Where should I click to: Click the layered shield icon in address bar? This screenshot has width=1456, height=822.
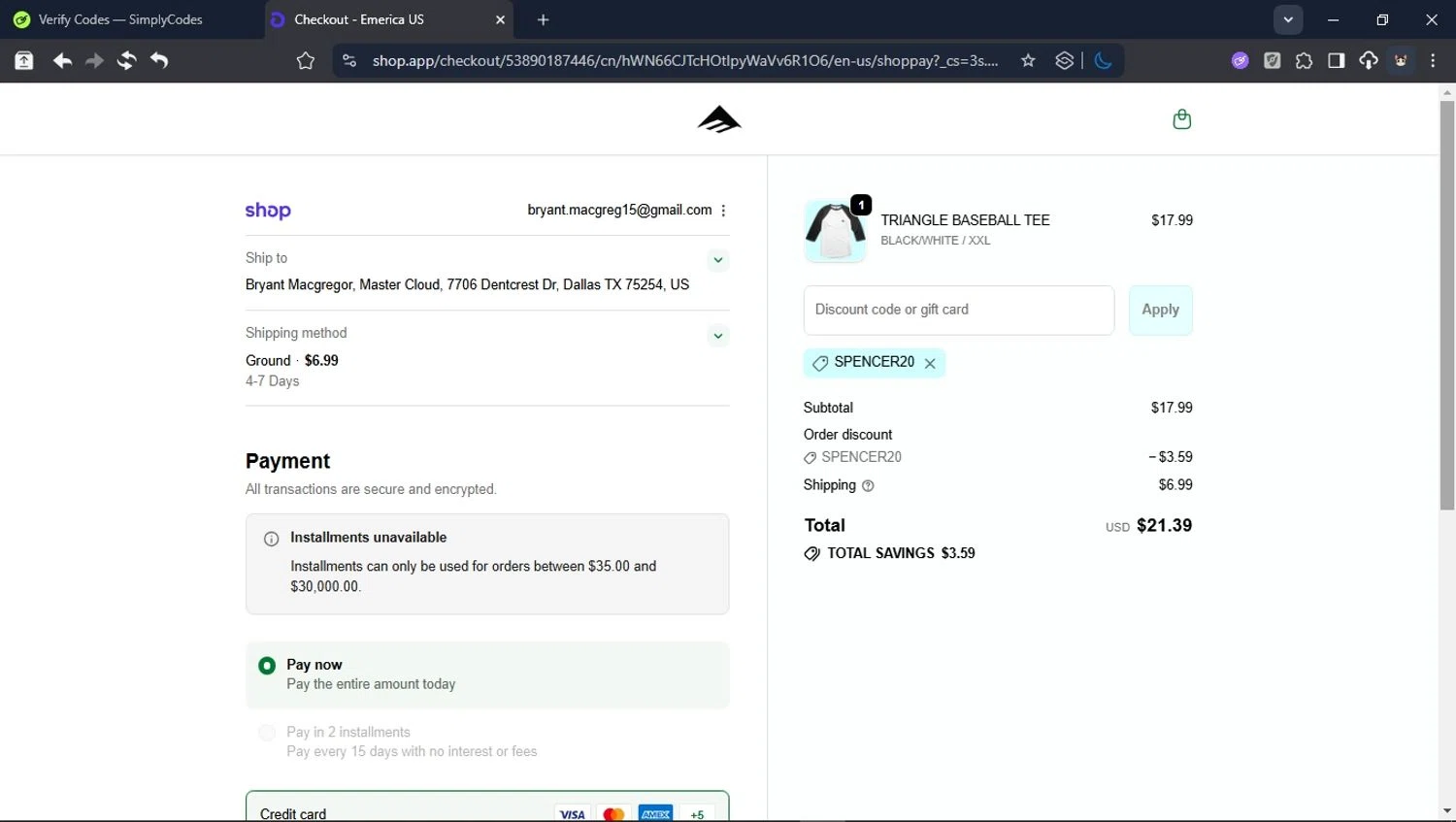(1065, 60)
